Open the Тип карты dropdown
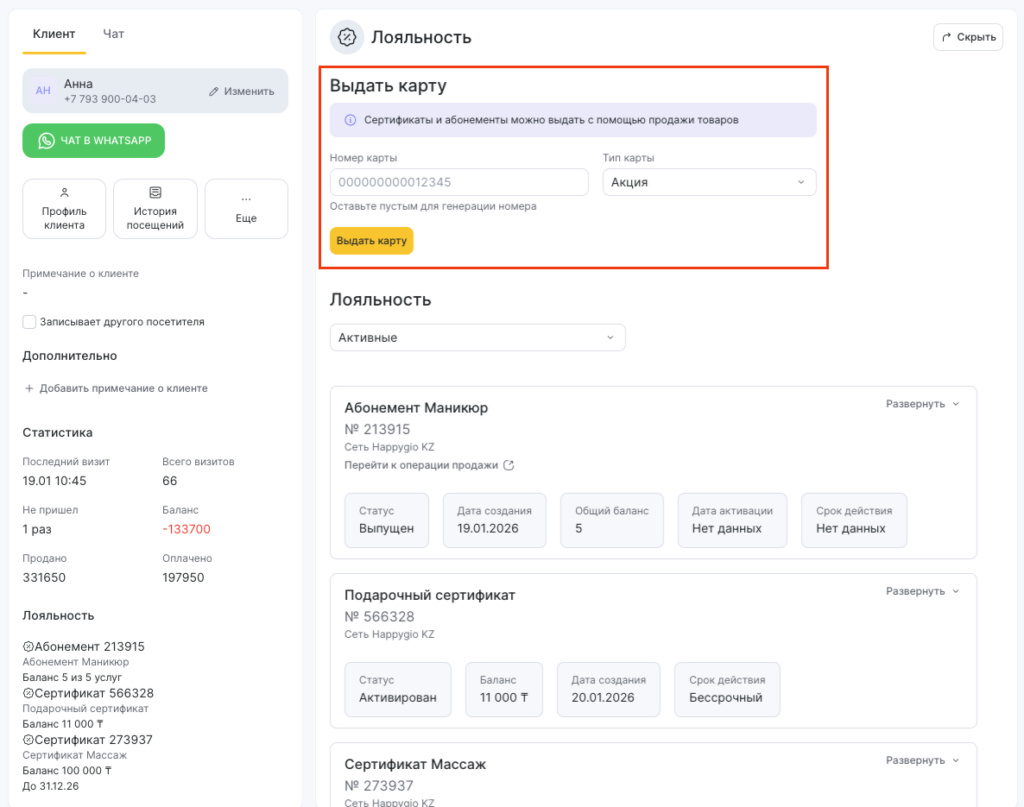The height and width of the screenshot is (807, 1024). click(x=709, y=182)
